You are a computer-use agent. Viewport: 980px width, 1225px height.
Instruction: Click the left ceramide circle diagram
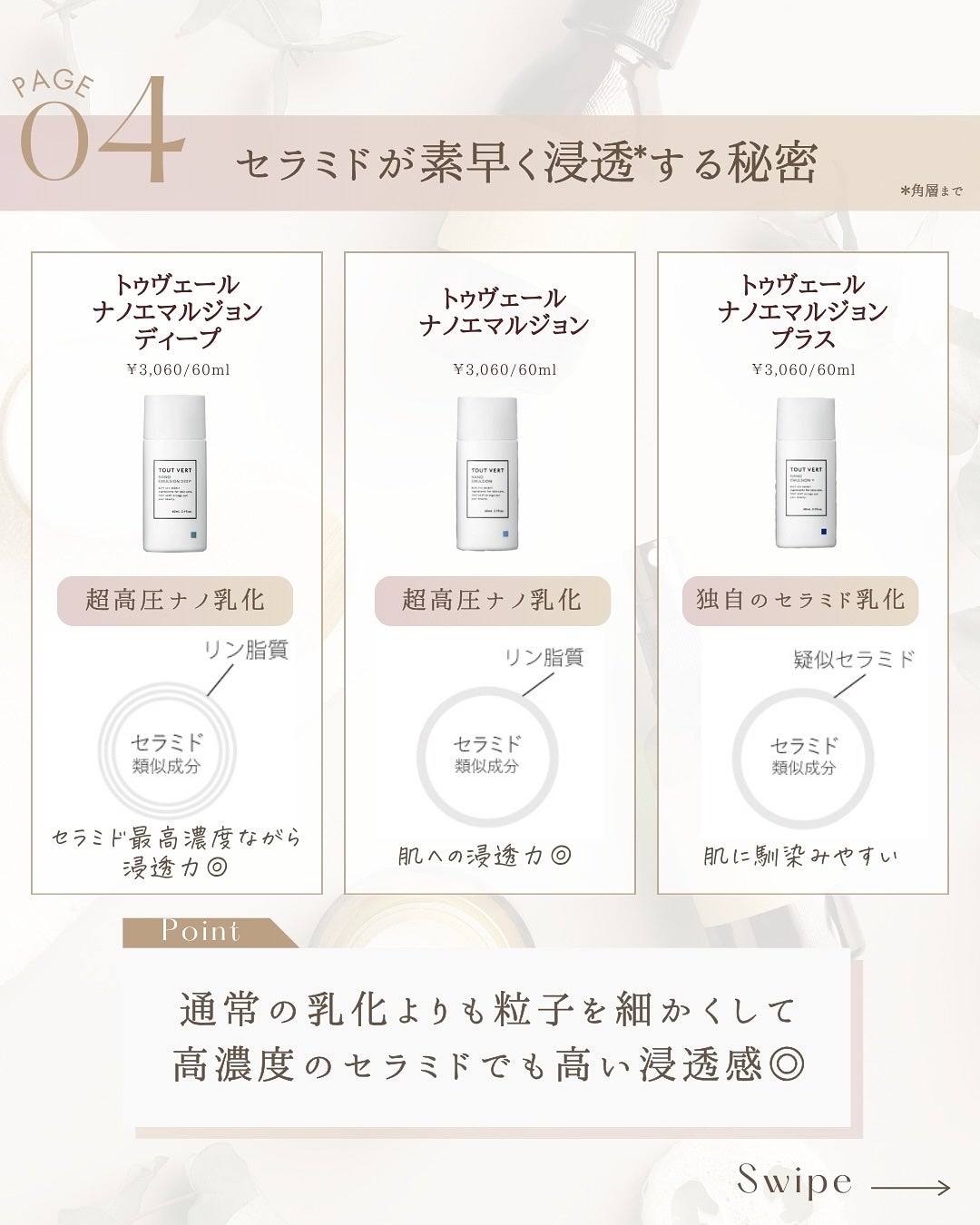coord(167,752)
